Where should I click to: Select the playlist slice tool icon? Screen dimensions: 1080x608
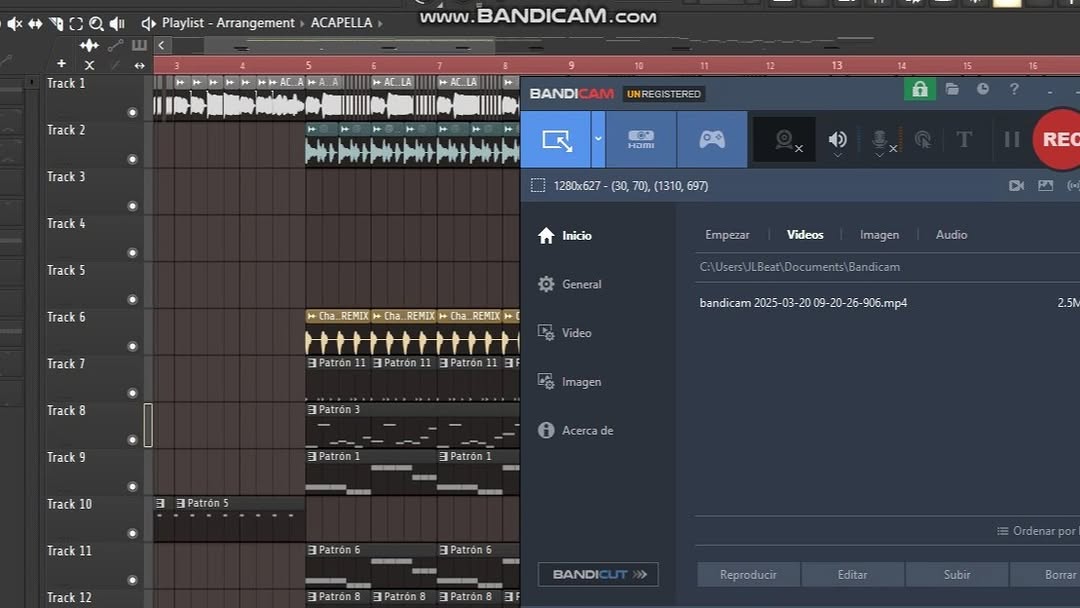56,23
